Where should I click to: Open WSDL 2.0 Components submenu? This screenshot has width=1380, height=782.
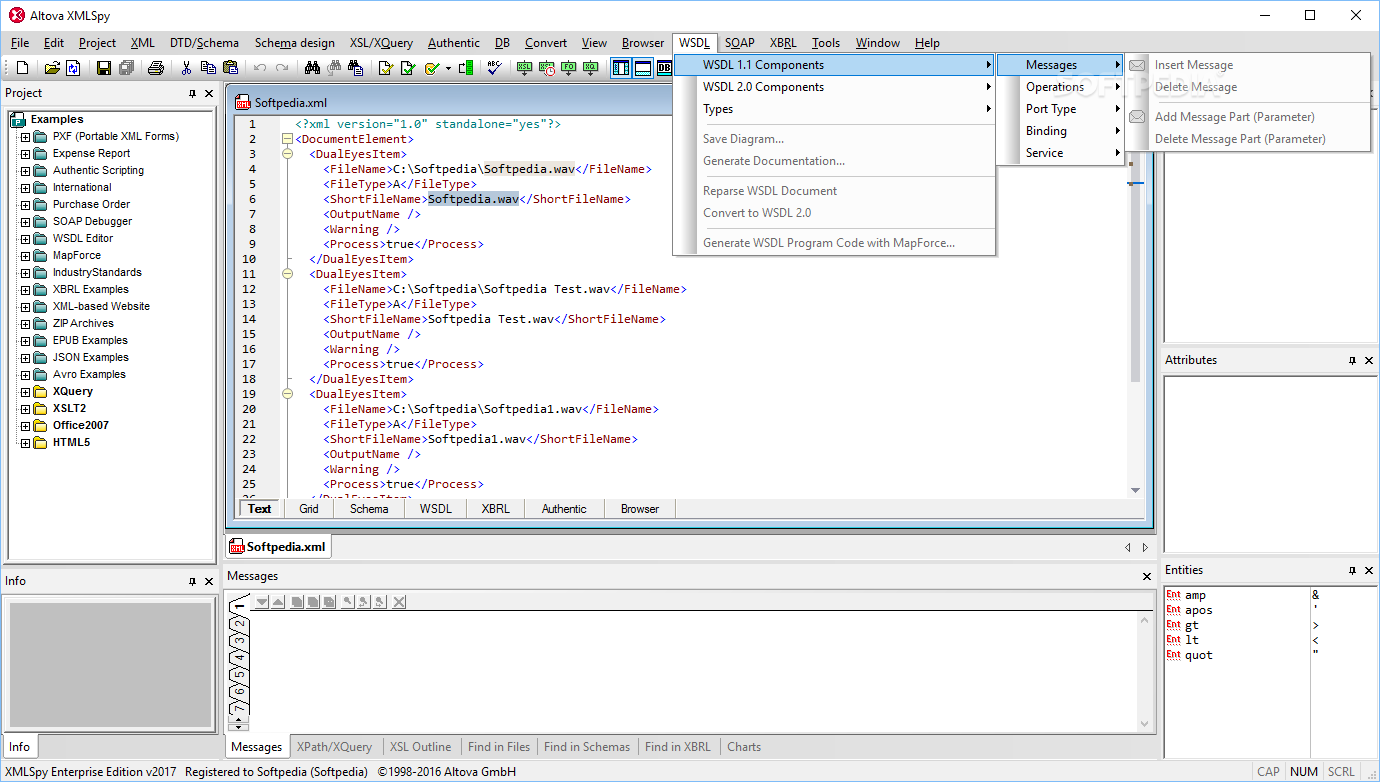[834, 87]
